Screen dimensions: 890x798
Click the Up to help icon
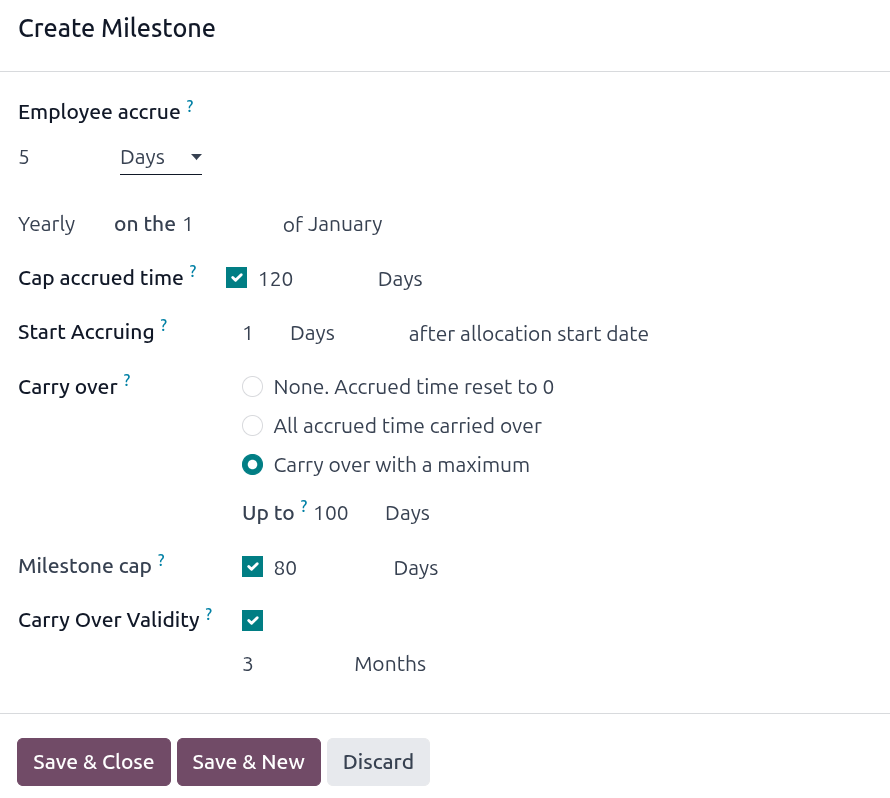(x=303, y=505)
